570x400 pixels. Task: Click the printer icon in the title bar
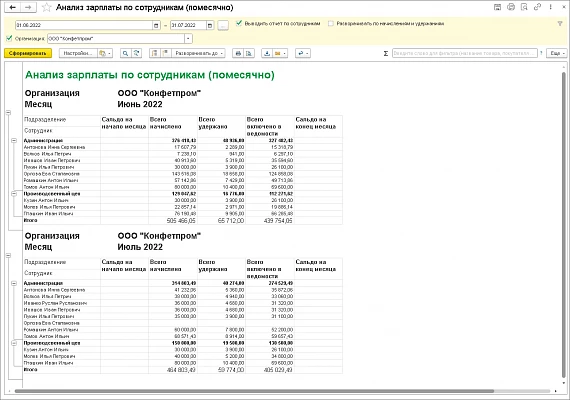tap(511, 7)
